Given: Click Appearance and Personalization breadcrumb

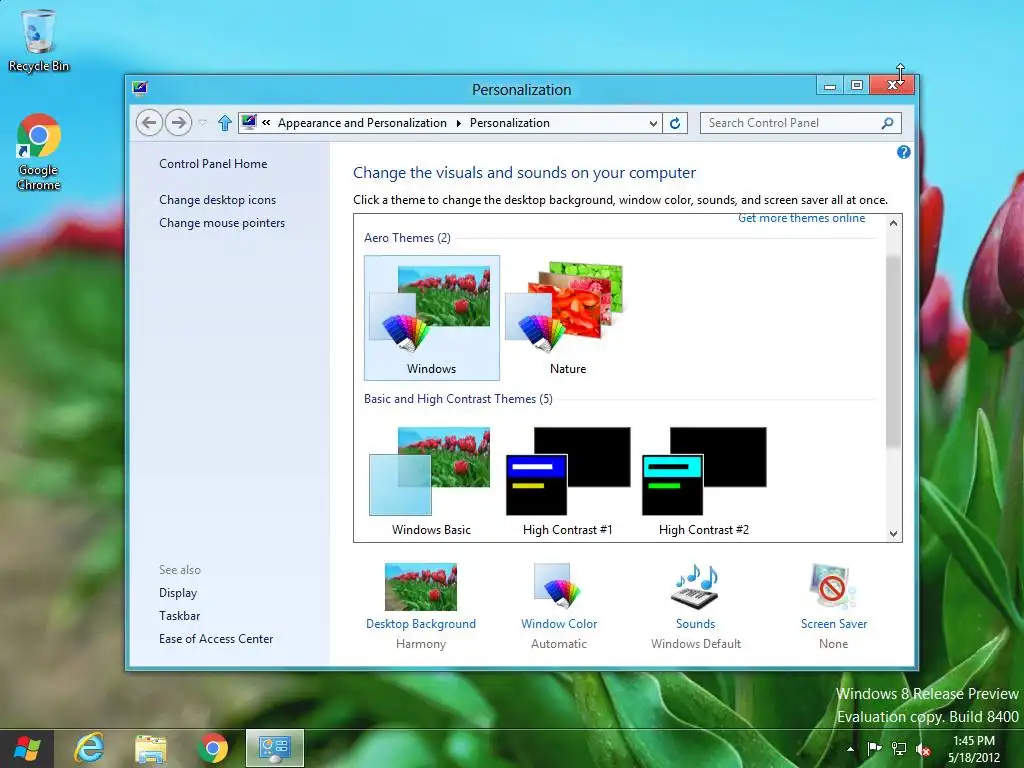Looking at the screenshot, I should 362,123.
